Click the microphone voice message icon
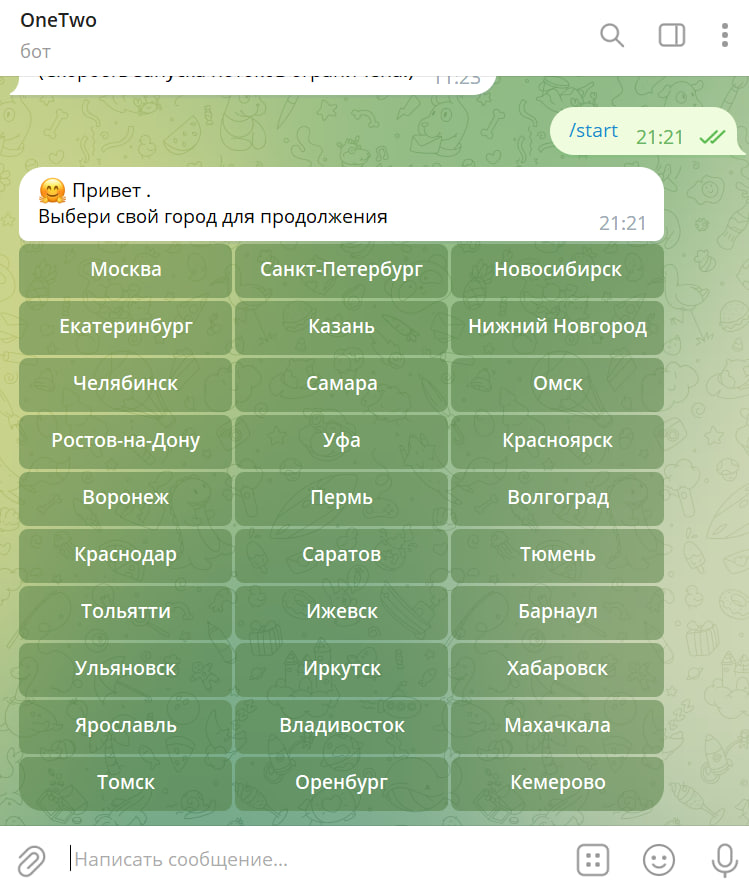749x887 pixels. point(724,859)
